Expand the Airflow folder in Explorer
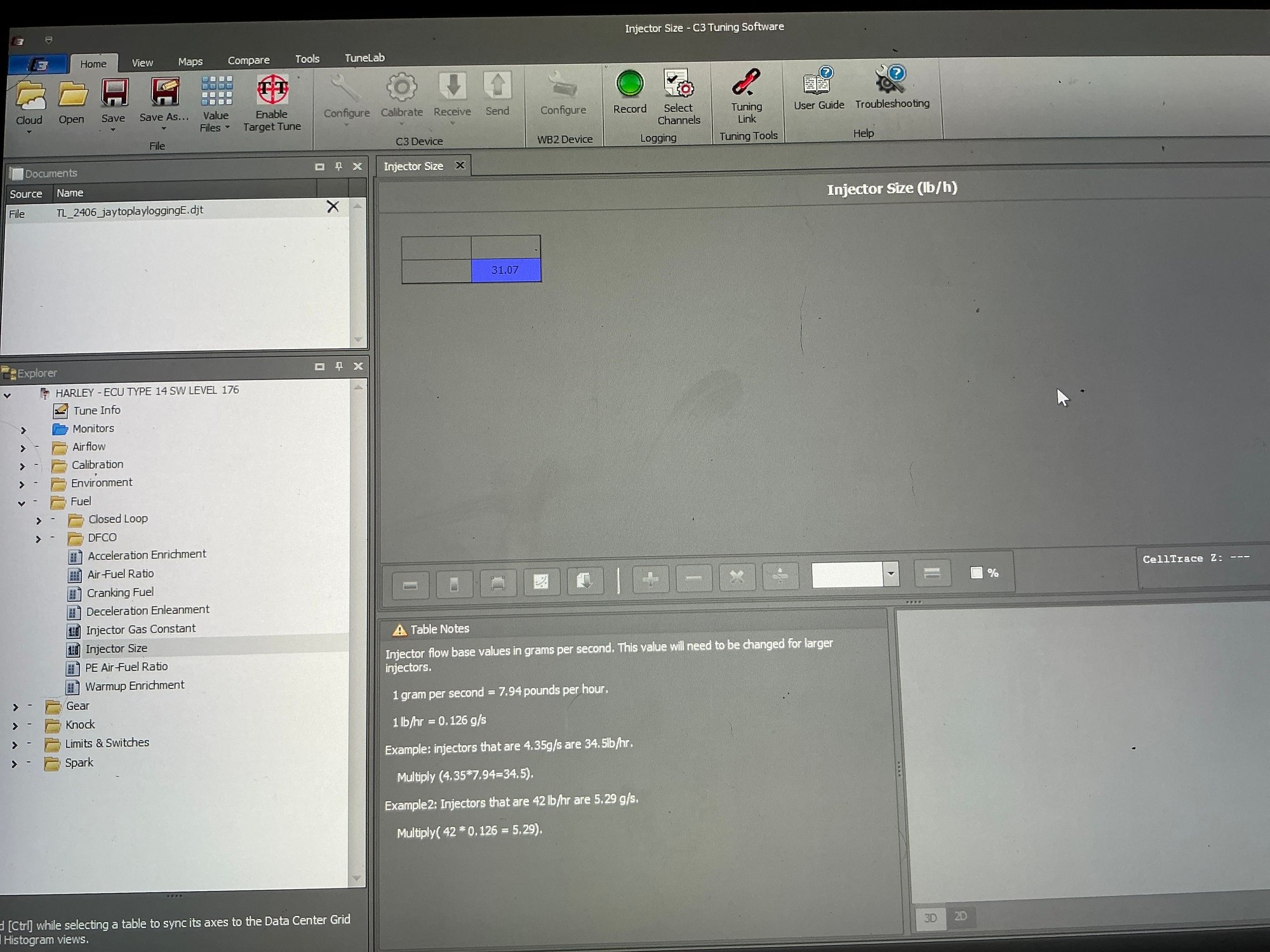Image resolution: width=1270 pixels, height=952 pixels. tap(23, 448)
